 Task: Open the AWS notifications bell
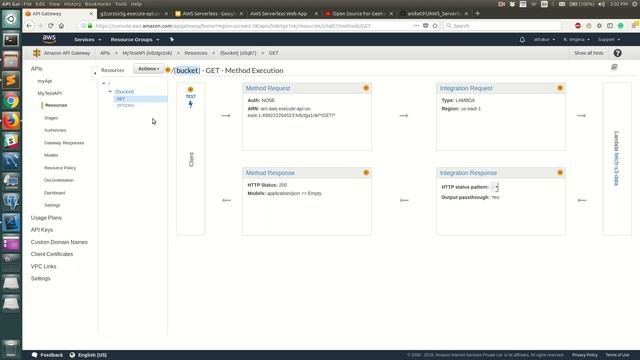tap(522, 40)
